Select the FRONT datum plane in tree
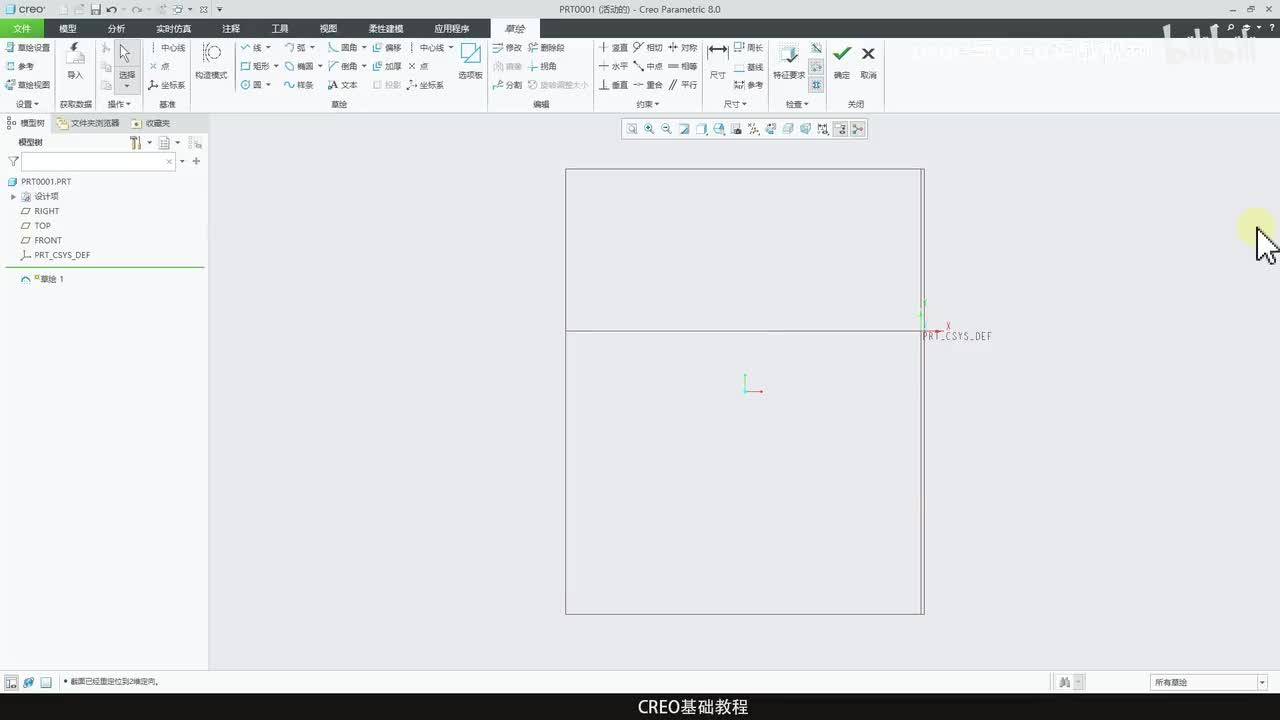Screen dimensions: 1280x720 [x=41, y=240]
